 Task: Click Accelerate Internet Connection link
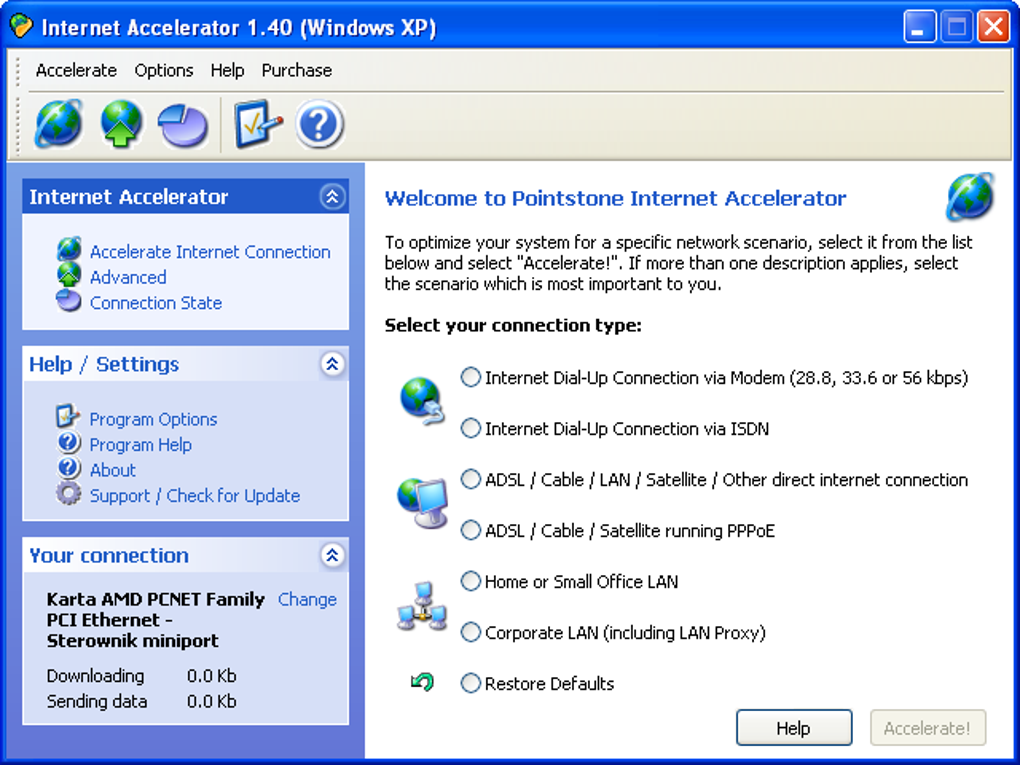coord(210,252)
